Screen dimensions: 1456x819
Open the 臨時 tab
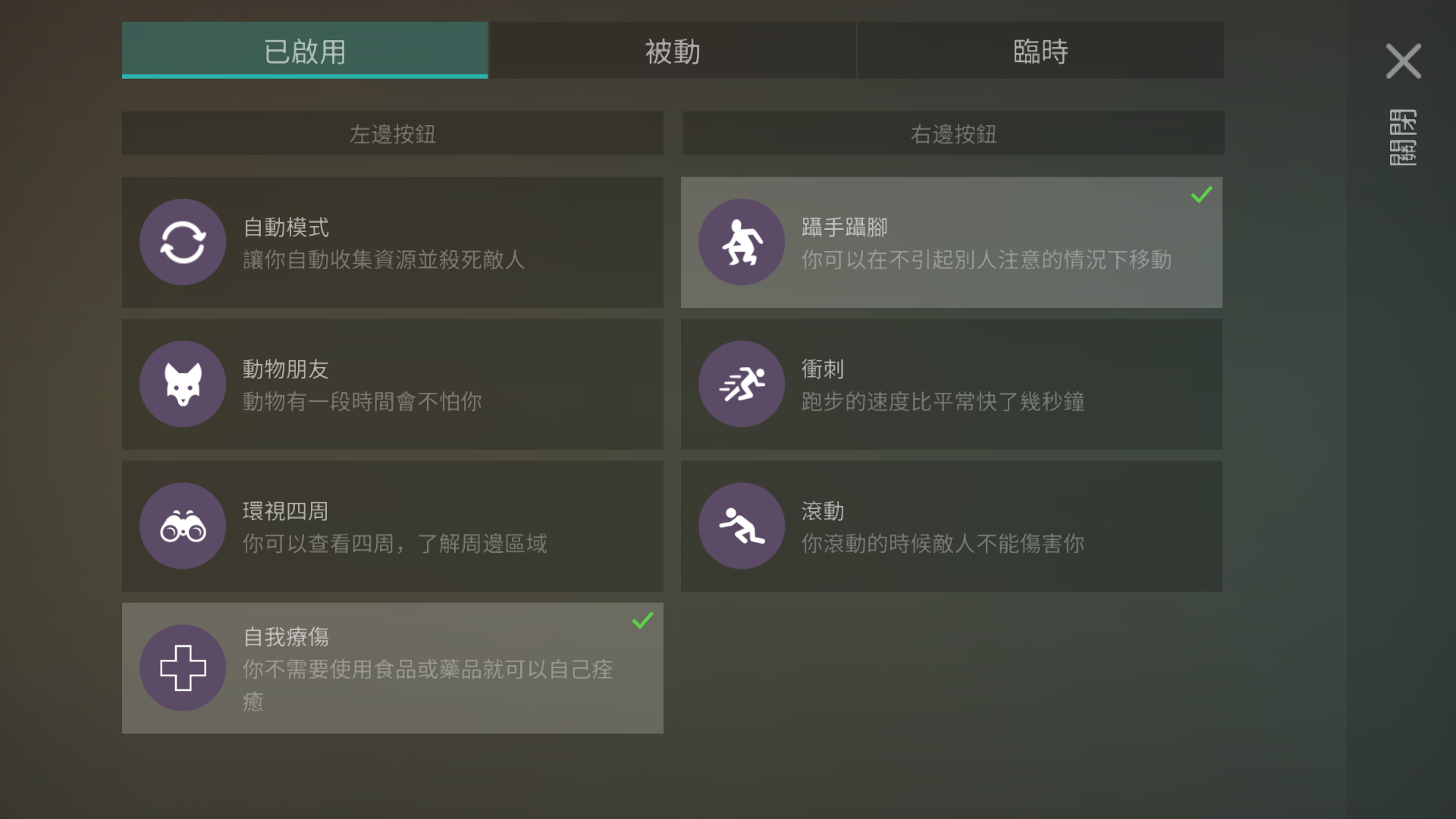[1040, 51]
